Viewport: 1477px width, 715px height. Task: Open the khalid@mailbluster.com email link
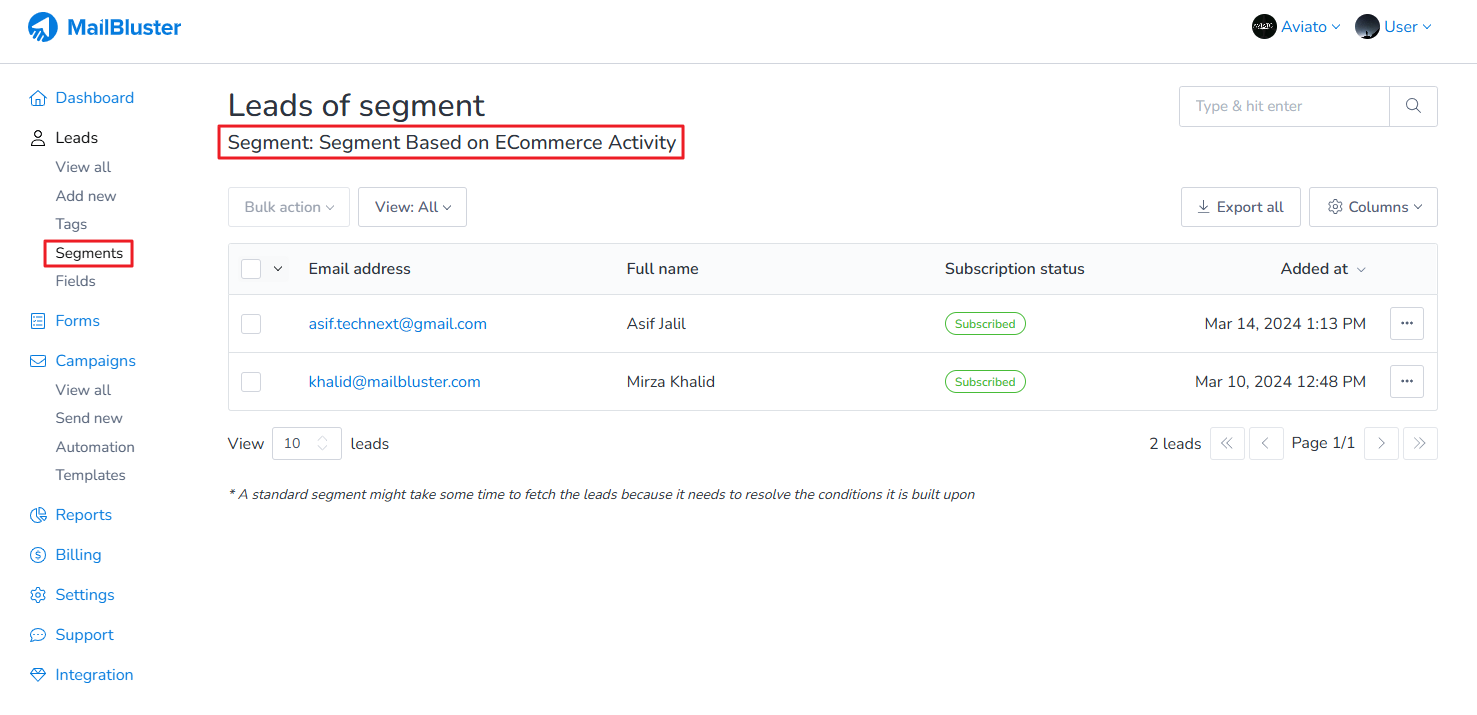[394, 382]
